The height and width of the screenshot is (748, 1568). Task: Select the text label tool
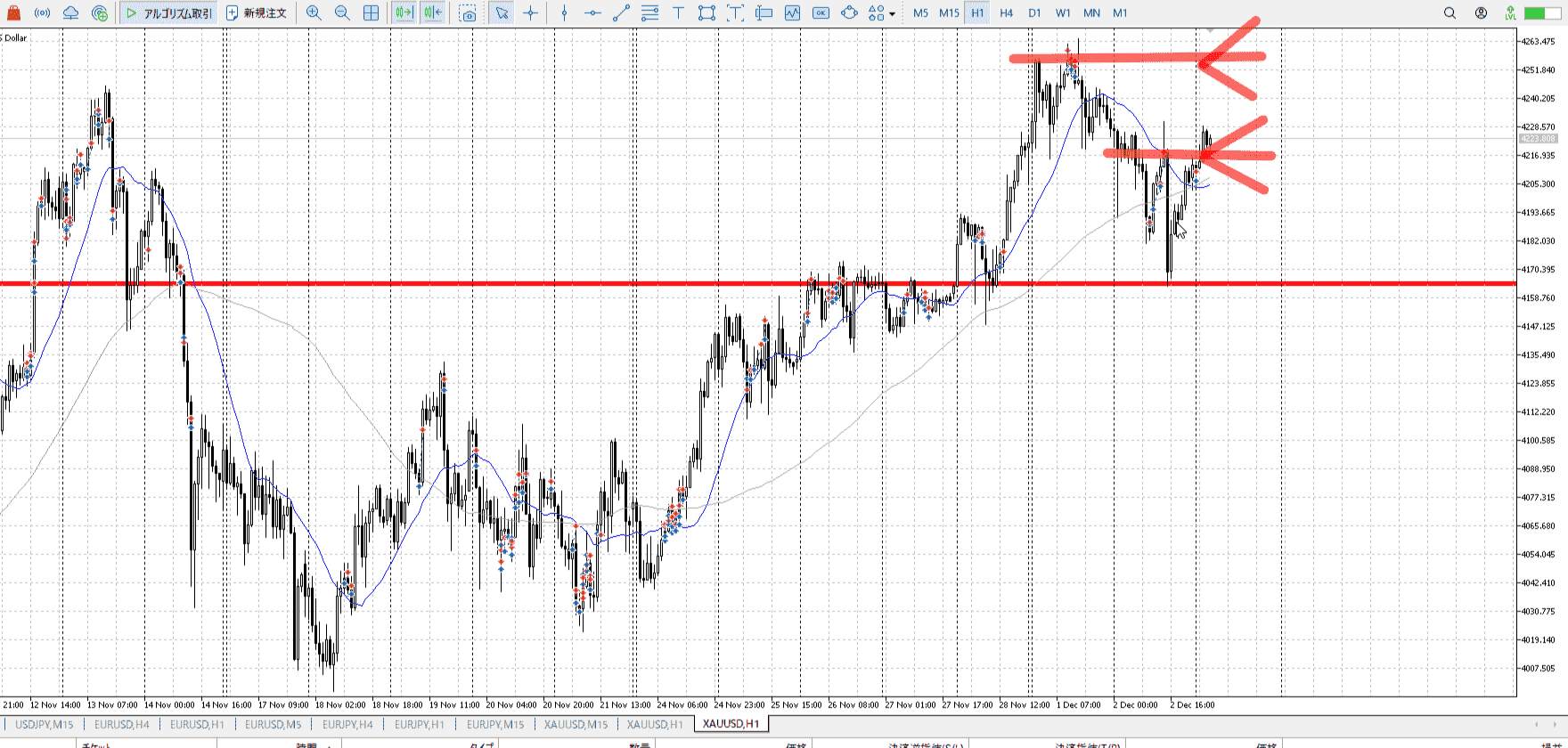click(x=678, y=13)
